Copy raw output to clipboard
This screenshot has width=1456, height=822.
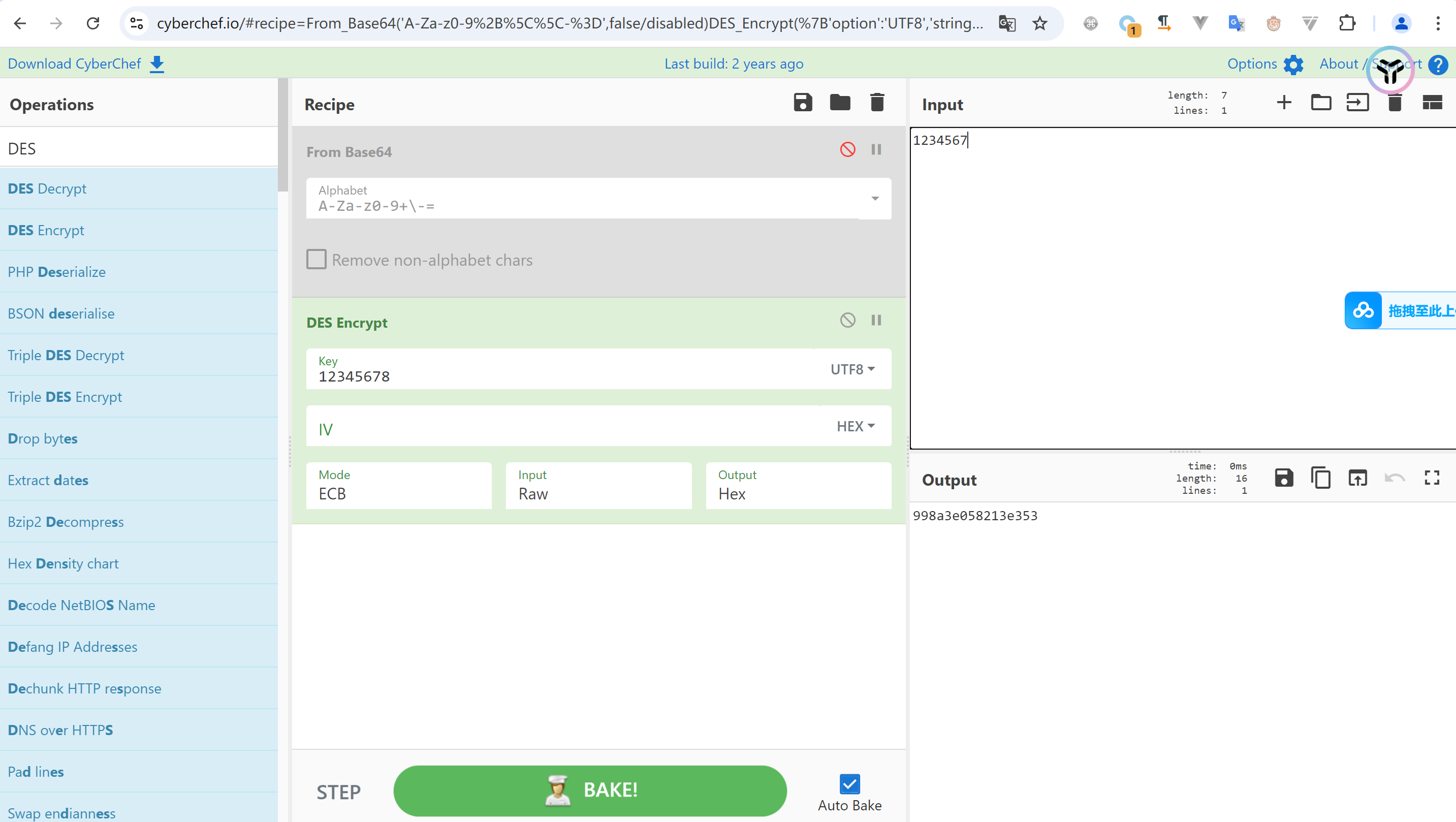pyautogui.click(x=1321, y=478)
